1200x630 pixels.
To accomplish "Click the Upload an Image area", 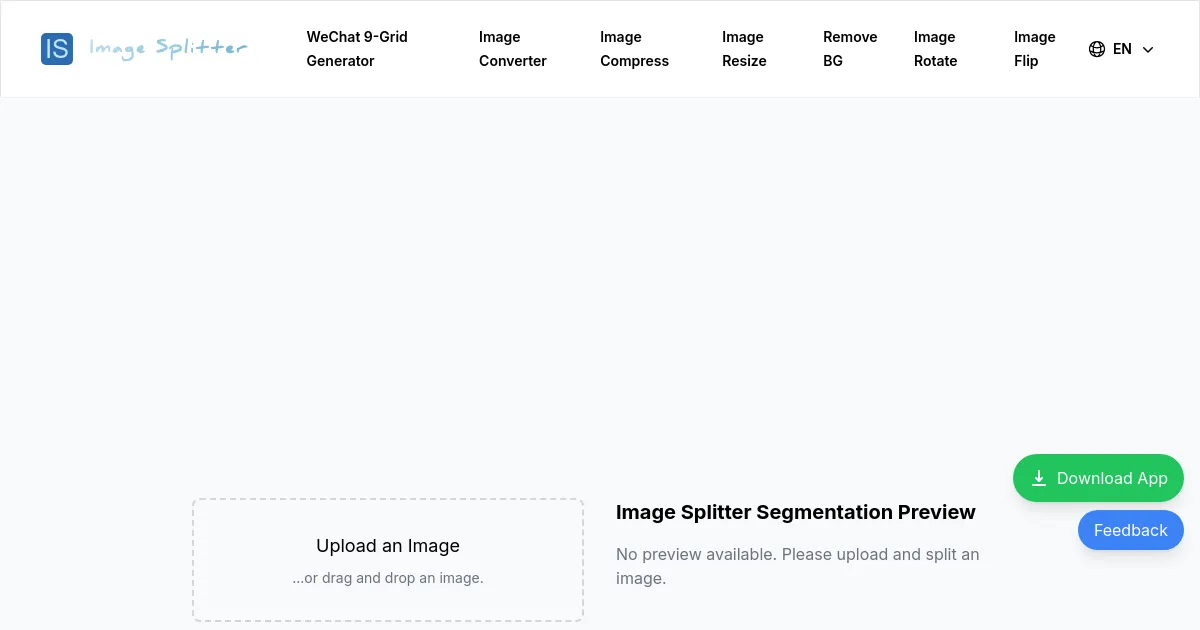I will (388, 560).
